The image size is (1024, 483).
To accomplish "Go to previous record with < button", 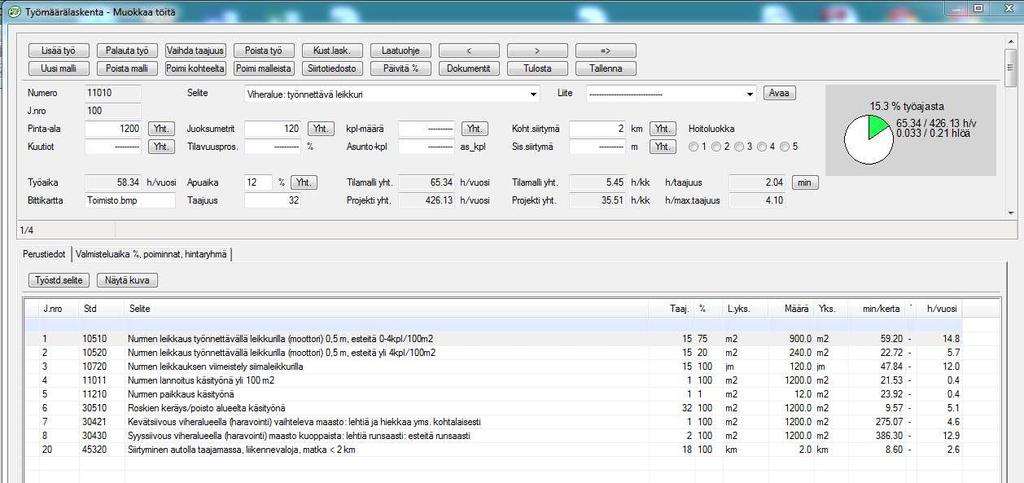I will pyautogui.click(x=469, y=51).
